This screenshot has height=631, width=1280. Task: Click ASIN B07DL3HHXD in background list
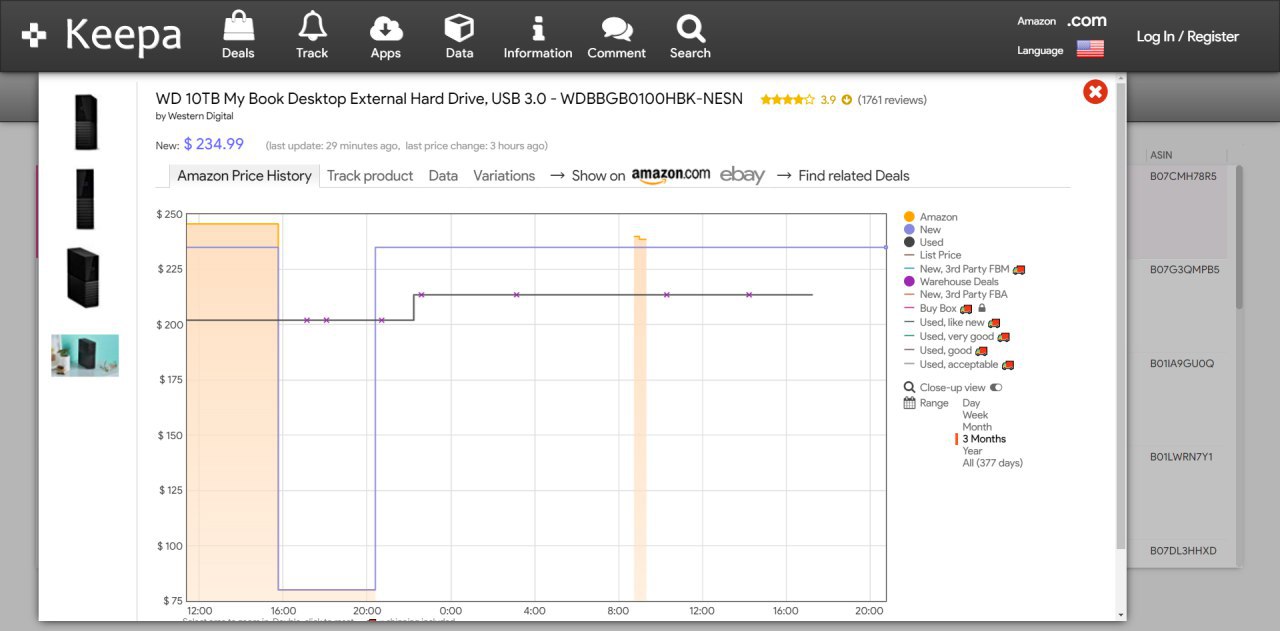pos(1183,551)
